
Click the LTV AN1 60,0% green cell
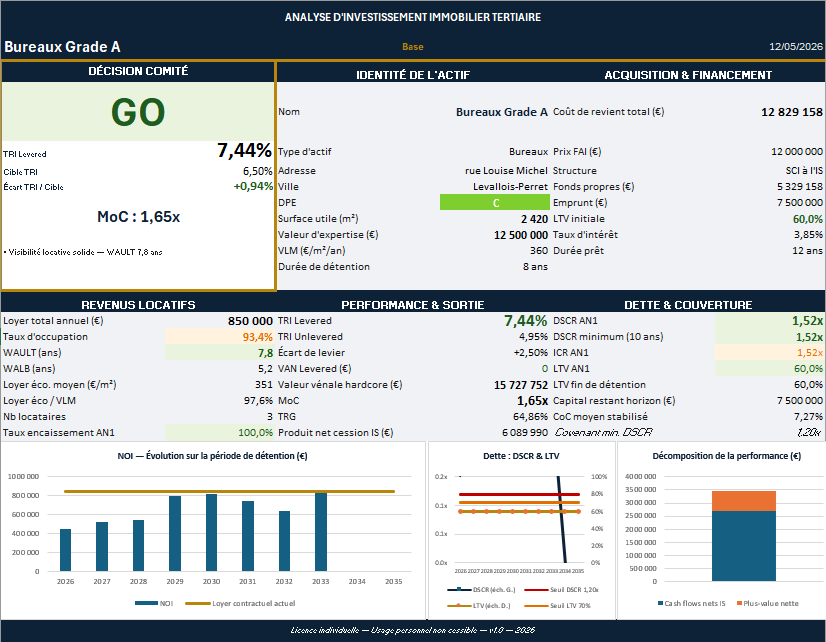769,369
